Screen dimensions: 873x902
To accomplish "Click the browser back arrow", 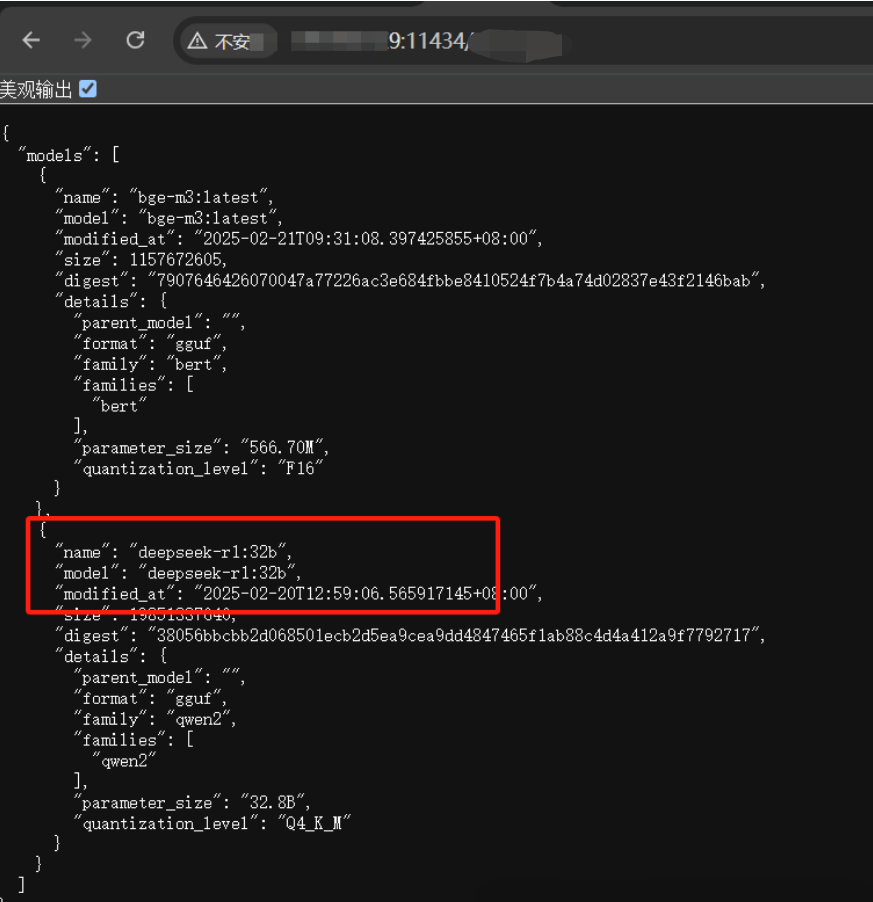I will pos(31,40).
